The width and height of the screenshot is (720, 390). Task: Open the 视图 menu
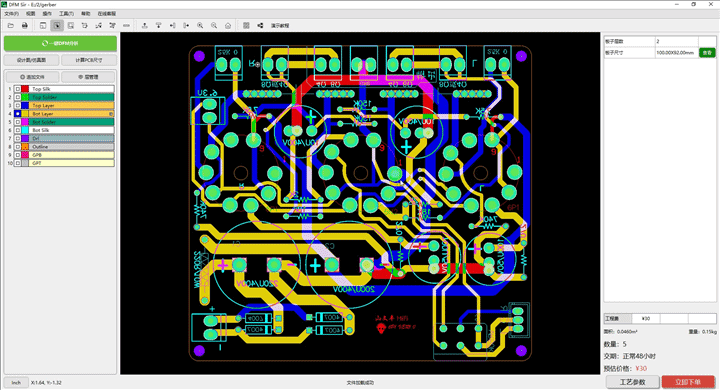[x=31, y=14]
